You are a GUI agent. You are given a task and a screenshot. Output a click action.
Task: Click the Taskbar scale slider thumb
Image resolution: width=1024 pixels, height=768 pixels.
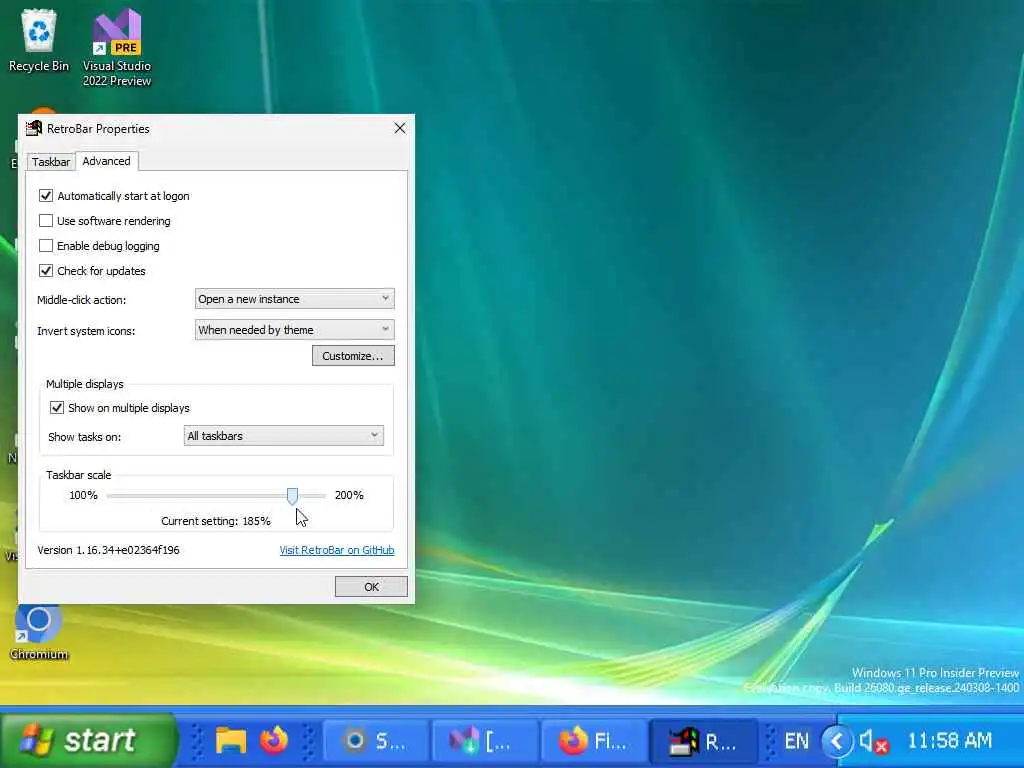293,496
